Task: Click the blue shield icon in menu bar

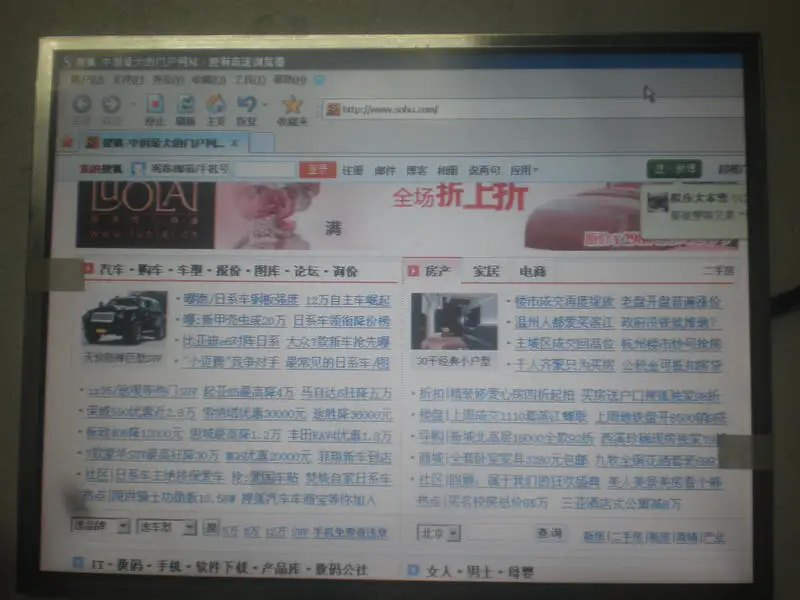Action: (x=319, y=80)
